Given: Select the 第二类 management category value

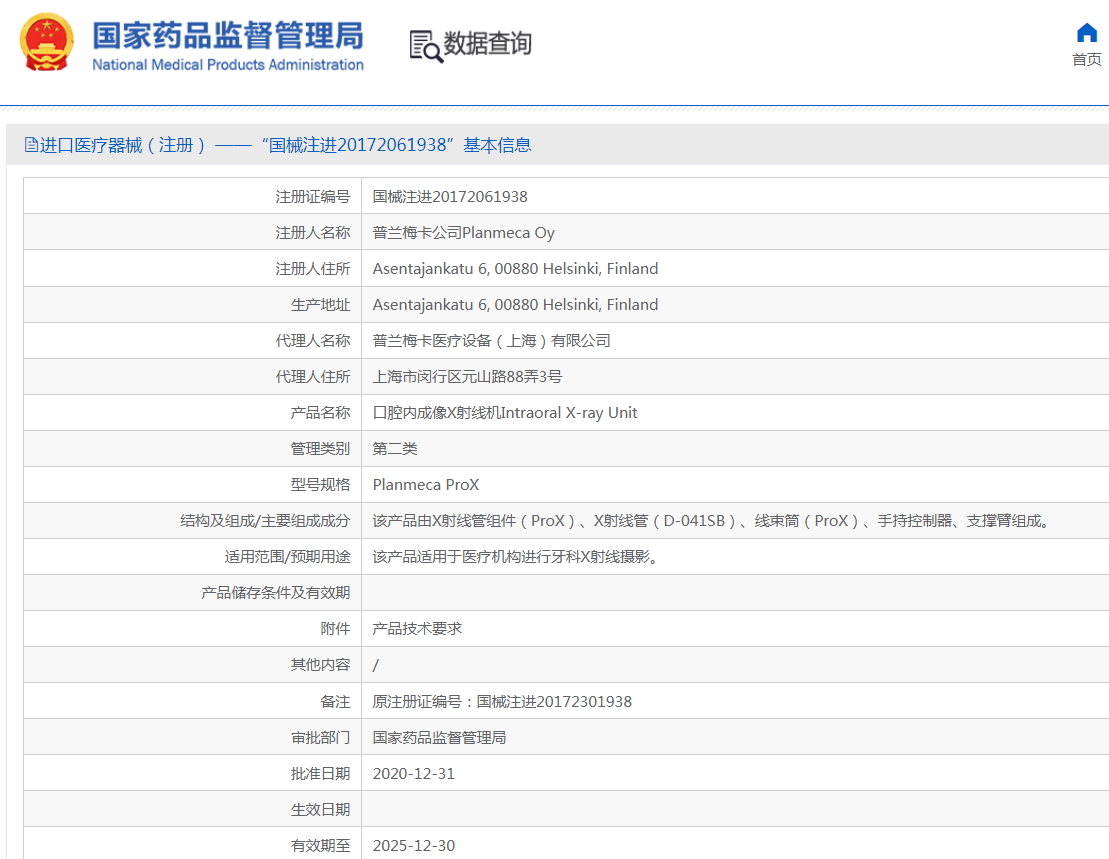Looking at the screenshot, I should [395, 449].
